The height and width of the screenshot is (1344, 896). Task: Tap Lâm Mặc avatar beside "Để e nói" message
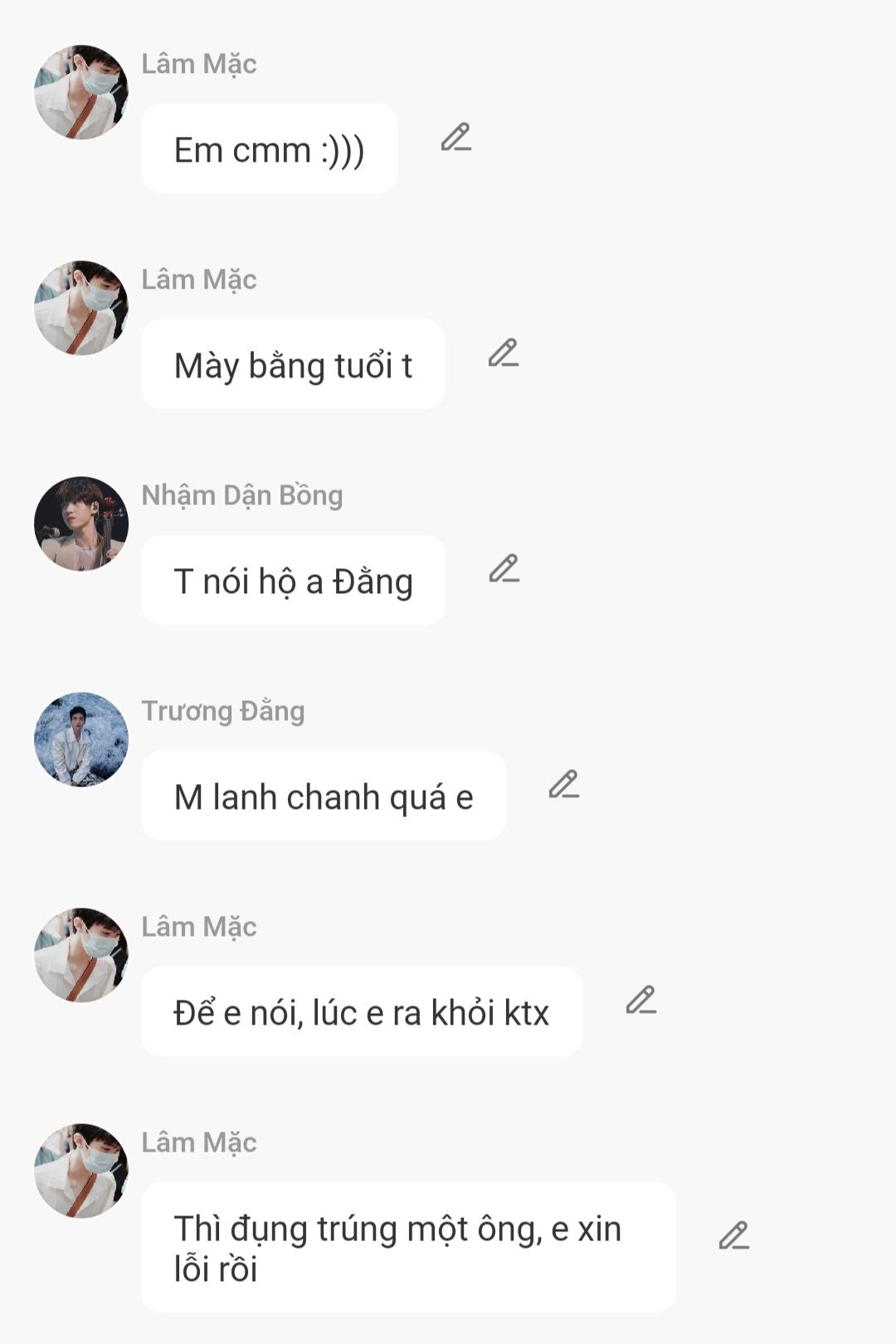81,955
